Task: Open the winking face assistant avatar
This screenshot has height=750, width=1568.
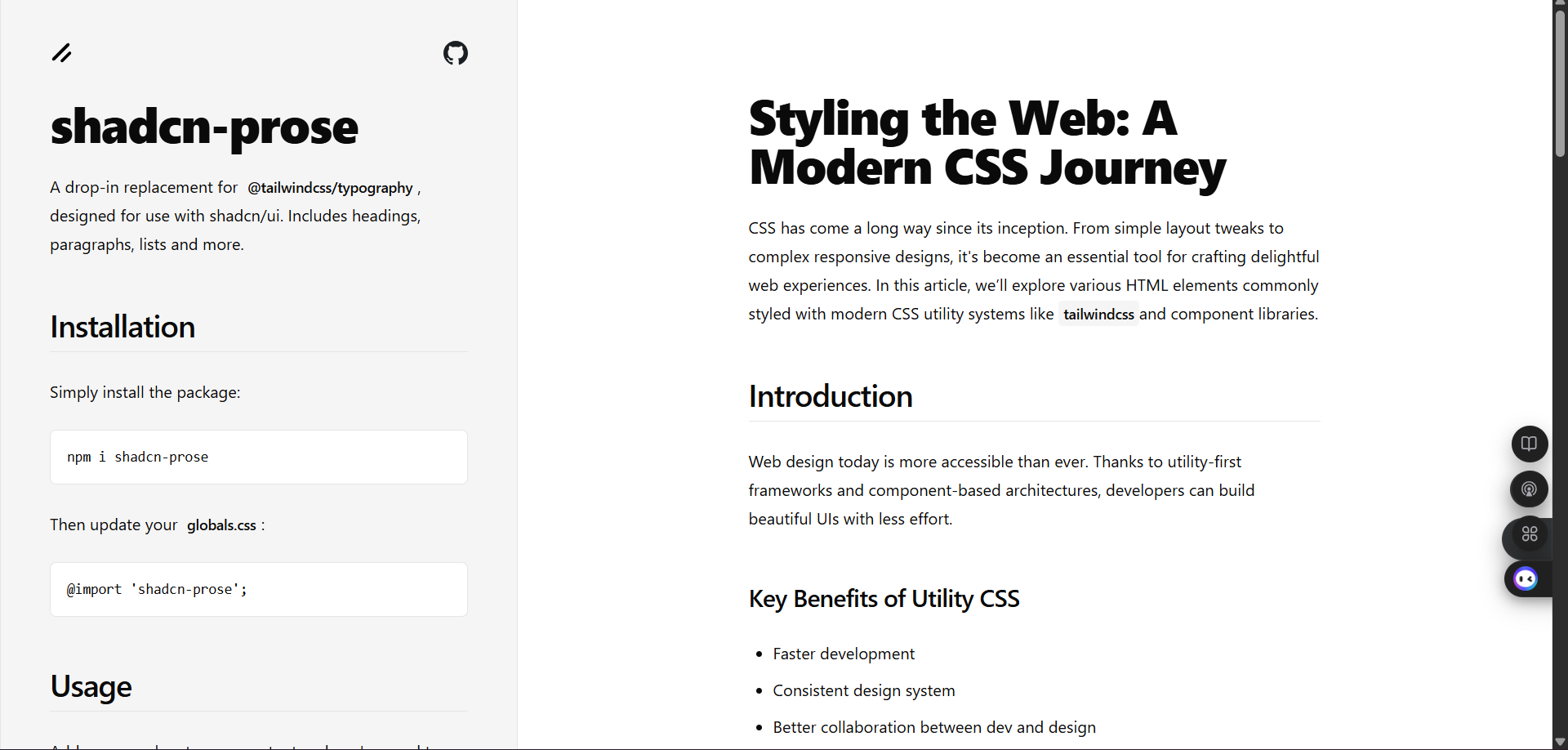Action: pos(1525,579)
